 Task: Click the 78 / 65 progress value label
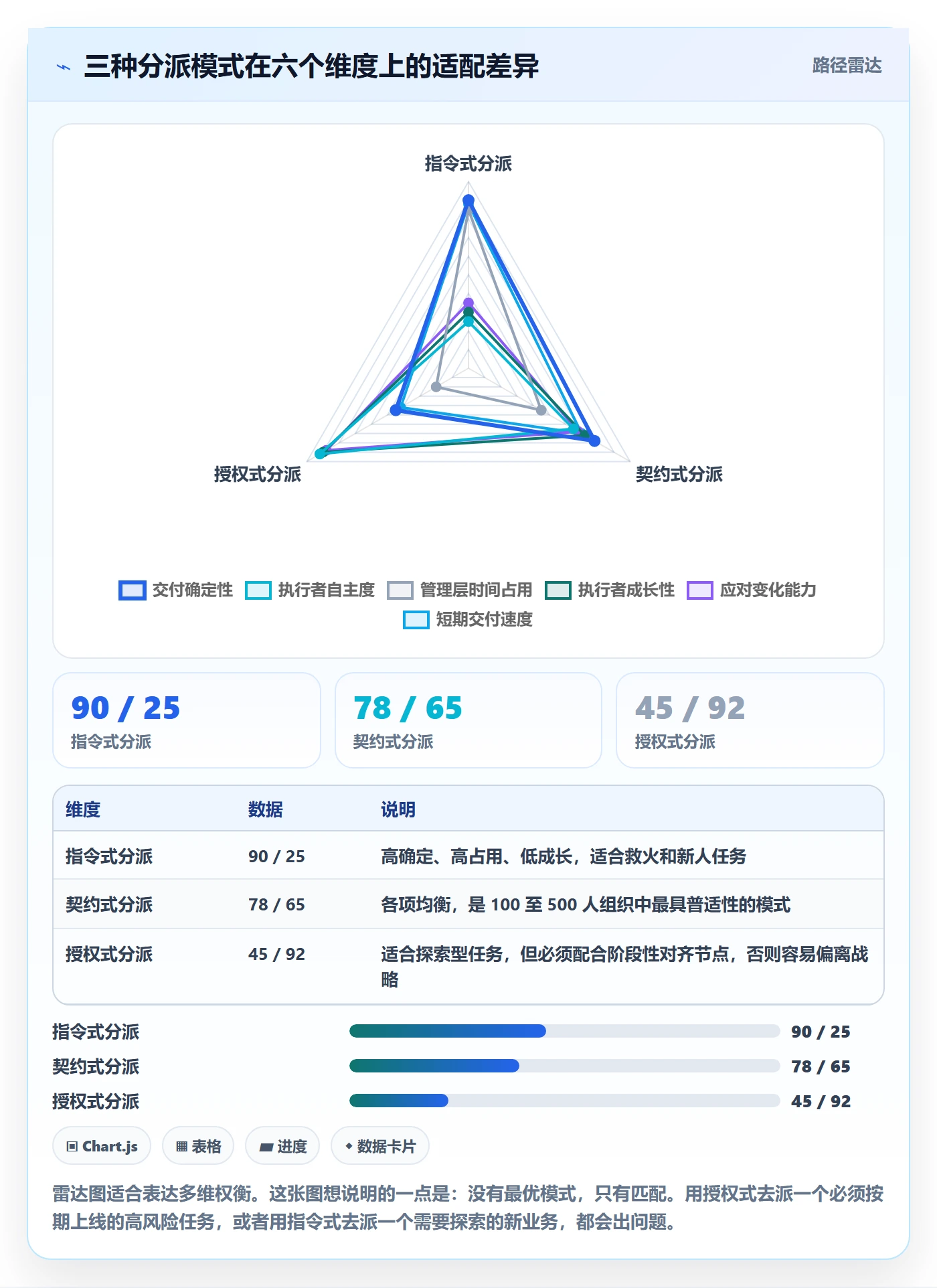821,1066
